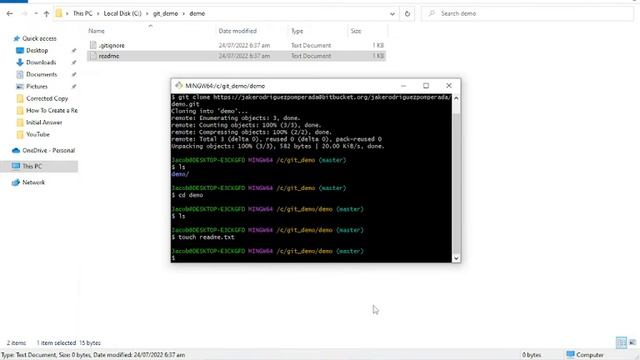Screen dimensions: 640x360
Task: Click the terminal scrollbar up arrow
Action: (456, 98)
